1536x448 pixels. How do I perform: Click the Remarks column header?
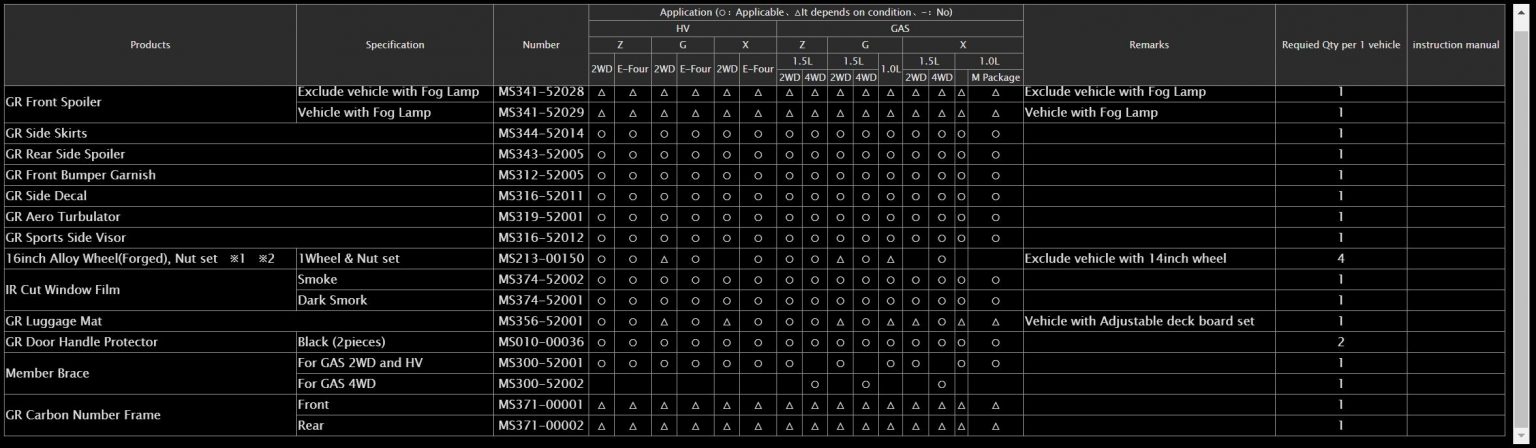[1148, 45]
